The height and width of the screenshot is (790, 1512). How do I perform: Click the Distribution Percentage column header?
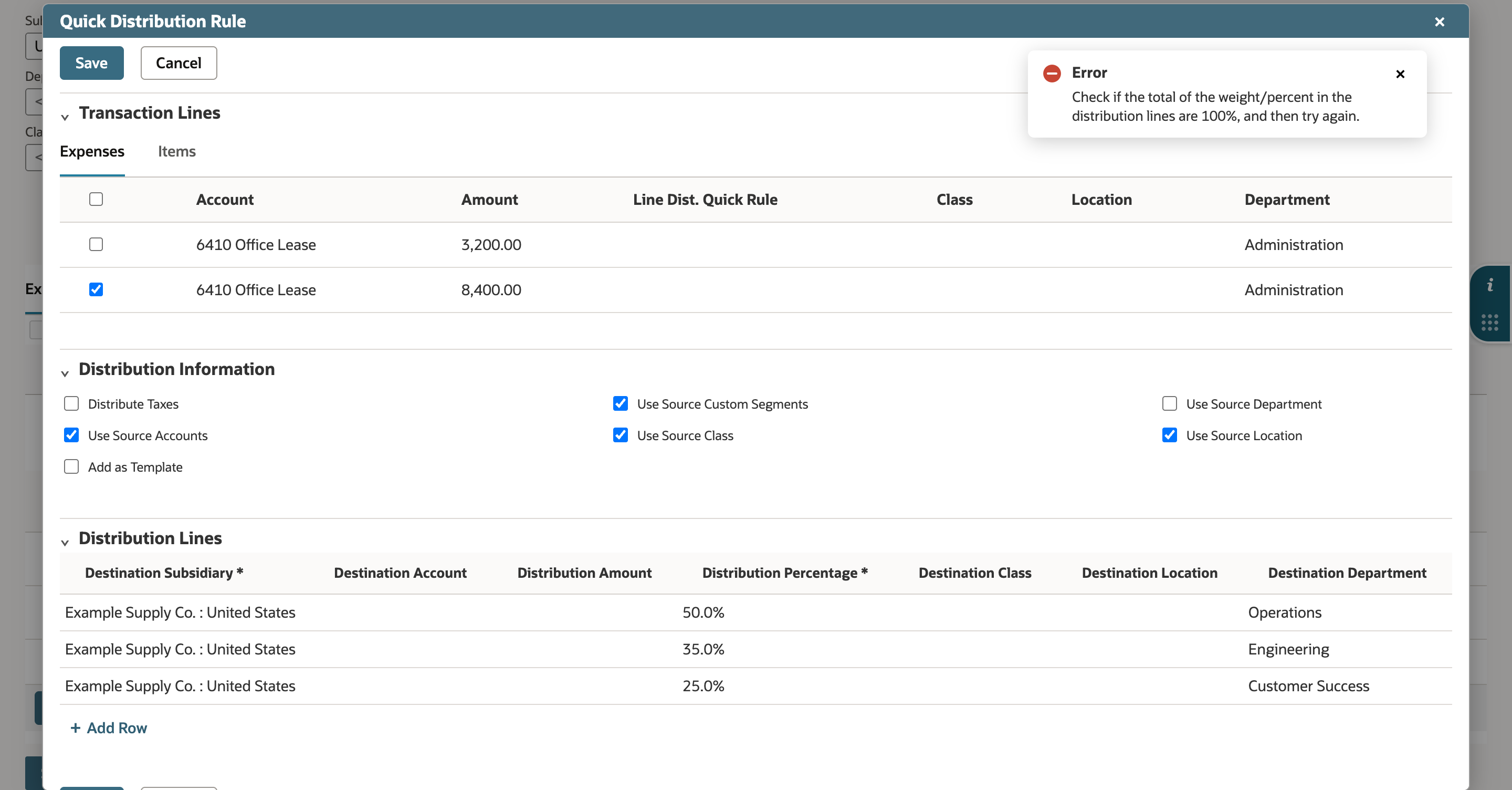[785, 573]
